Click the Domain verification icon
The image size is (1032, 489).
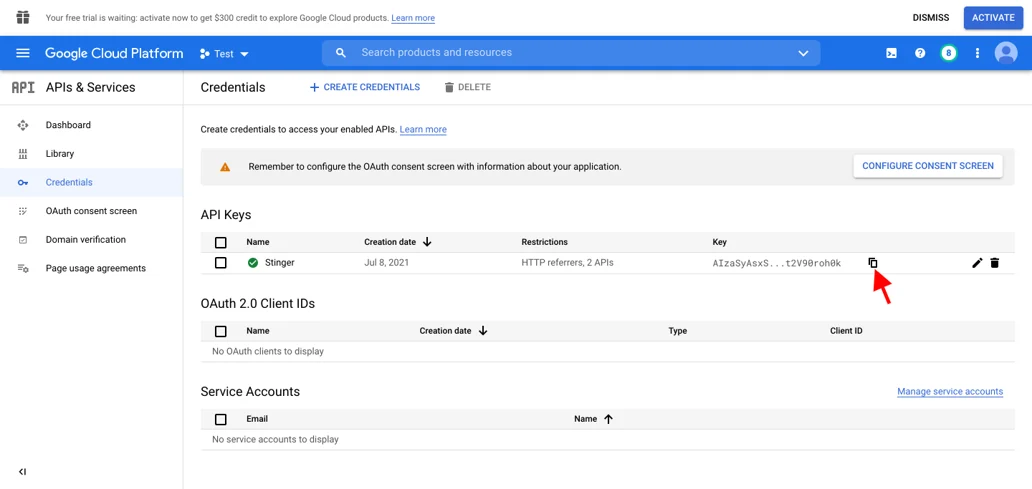point(23,240)
